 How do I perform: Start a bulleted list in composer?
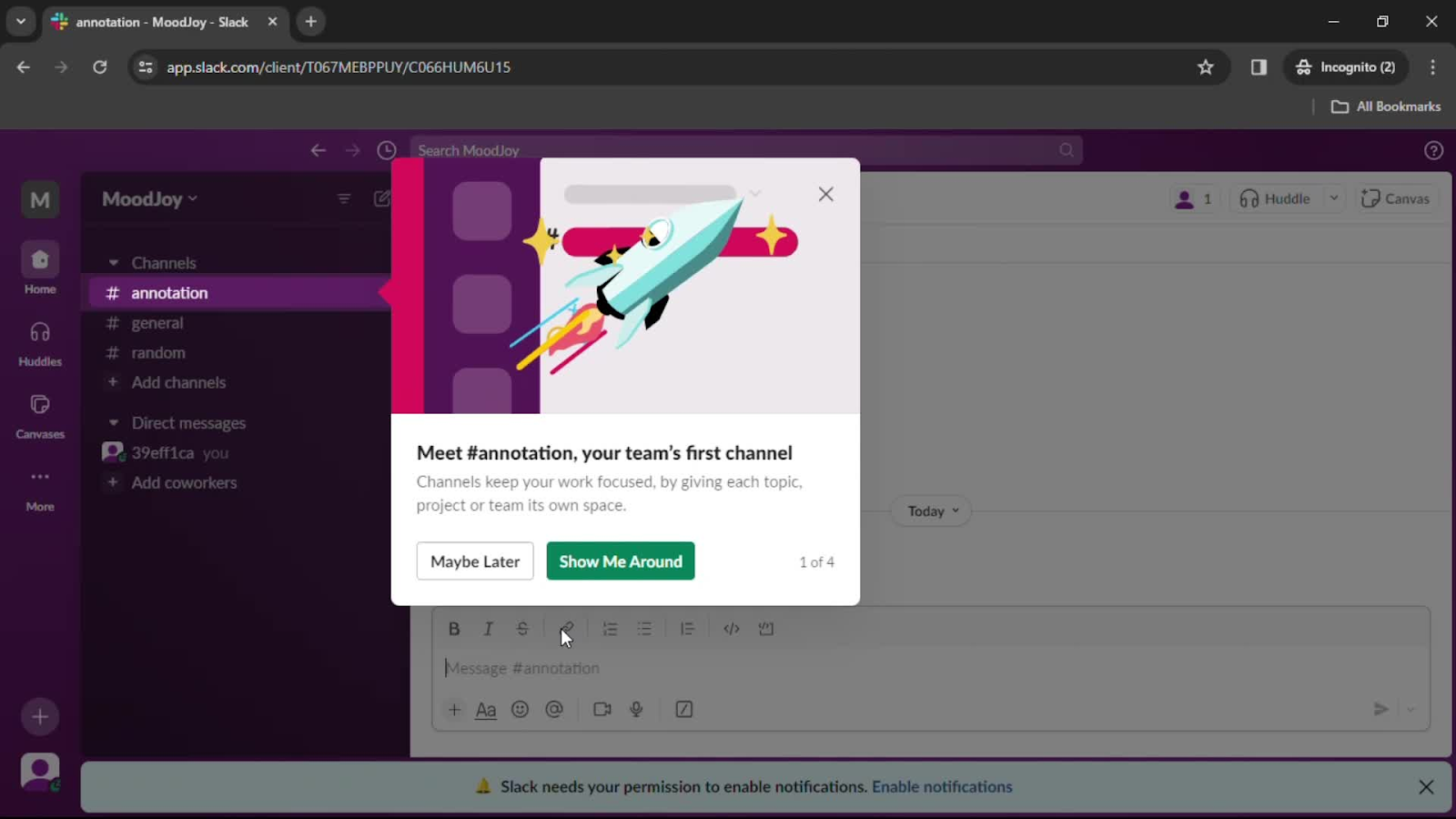pos(644,629)
